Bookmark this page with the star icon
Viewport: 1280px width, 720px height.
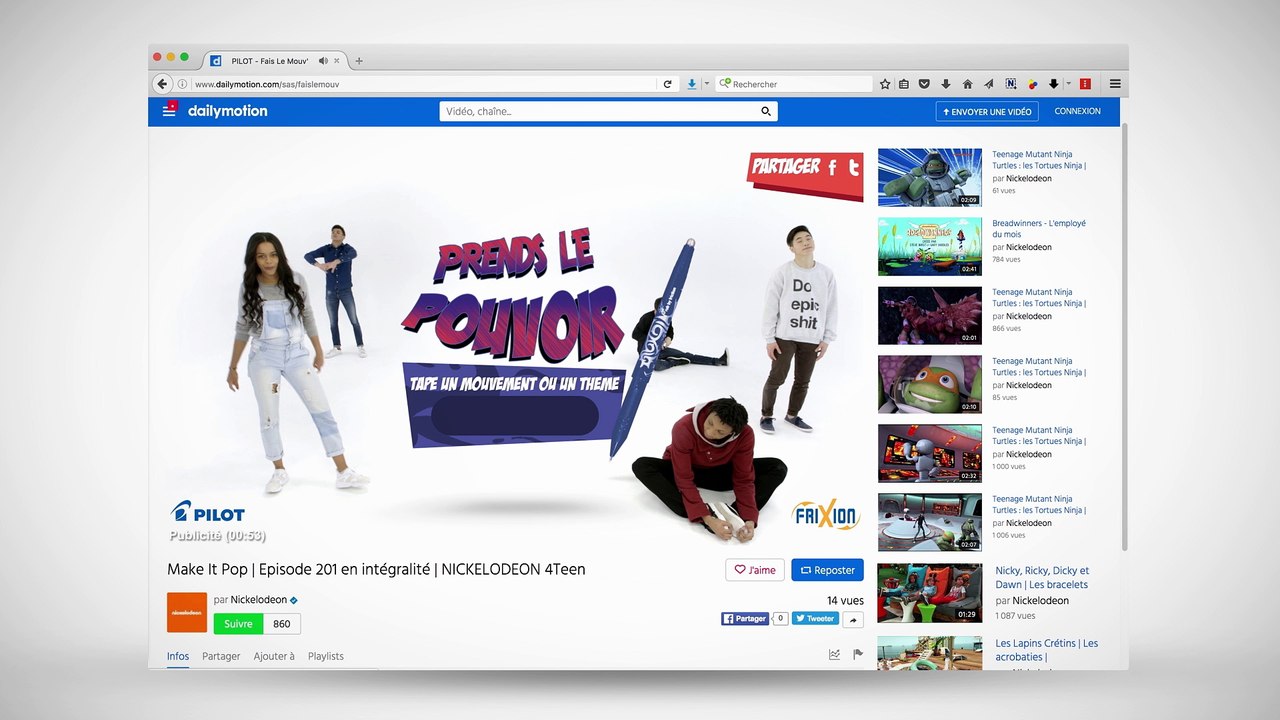885,84
